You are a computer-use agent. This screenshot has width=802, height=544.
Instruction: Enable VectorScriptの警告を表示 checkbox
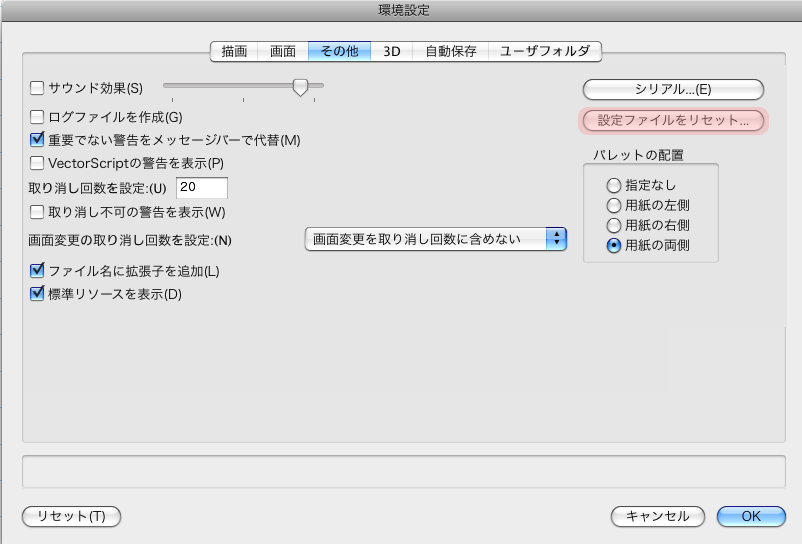click(38, 163)
